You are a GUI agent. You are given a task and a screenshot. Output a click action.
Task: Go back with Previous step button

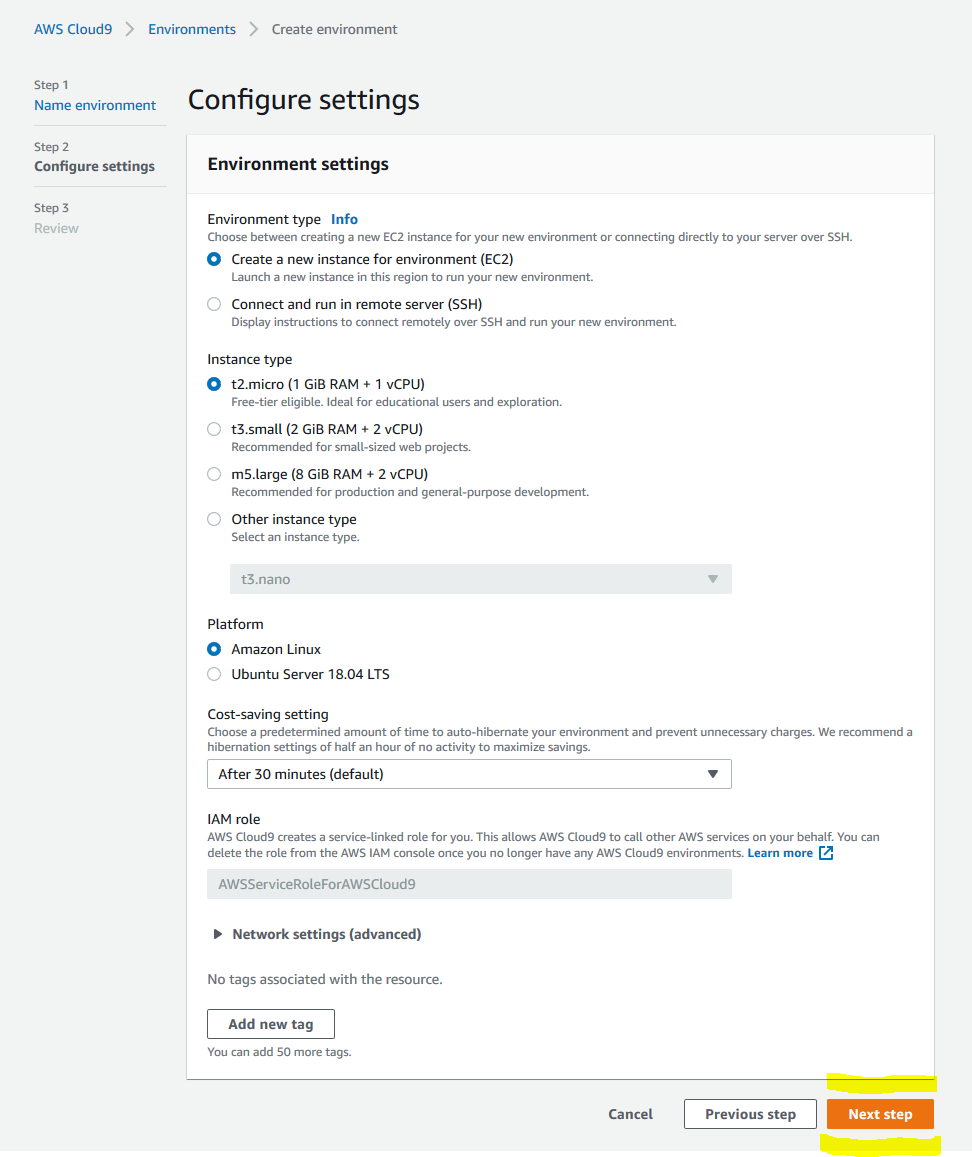pyautogui.click(x=750, y=1114)
